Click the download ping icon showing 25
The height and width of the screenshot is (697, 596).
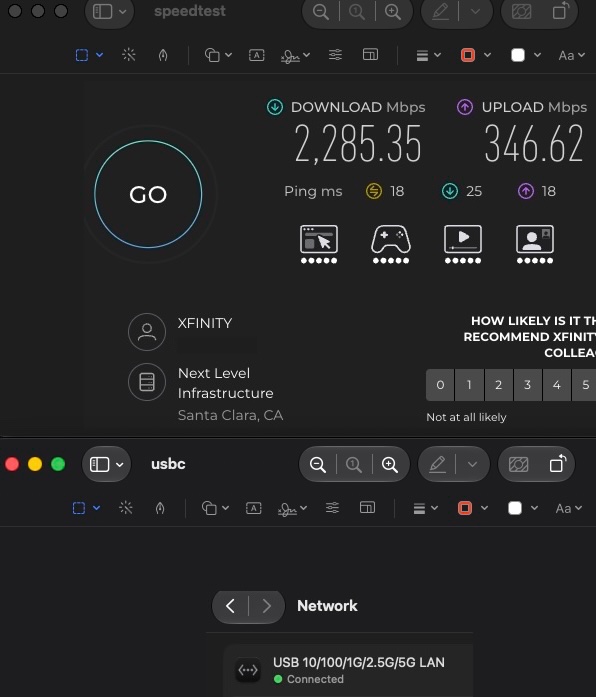(x=450, y=191)
